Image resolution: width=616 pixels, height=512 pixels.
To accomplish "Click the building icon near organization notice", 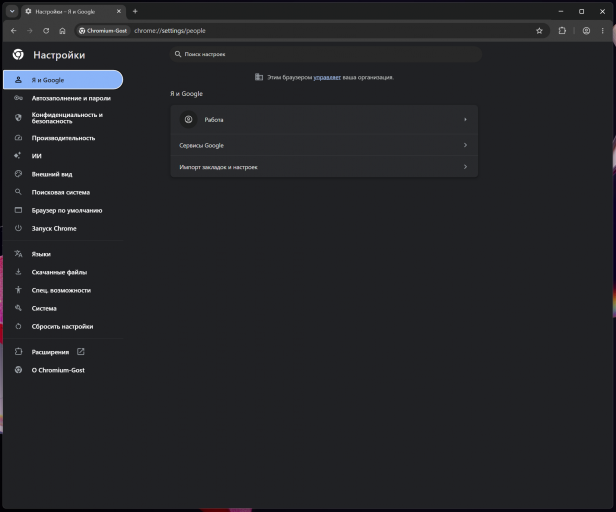I will 259,77.
